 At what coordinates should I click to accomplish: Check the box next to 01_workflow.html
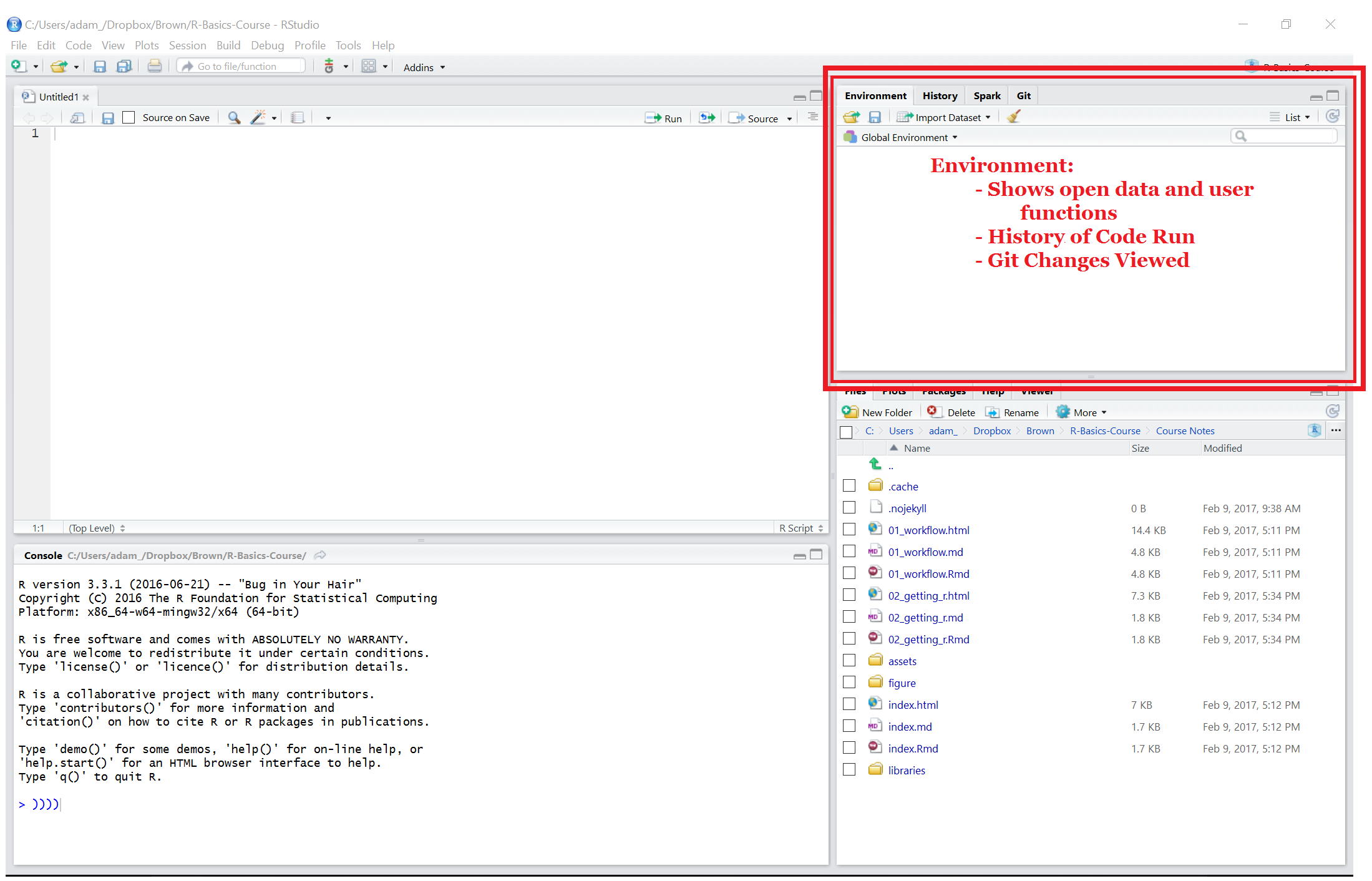(849, 530)
